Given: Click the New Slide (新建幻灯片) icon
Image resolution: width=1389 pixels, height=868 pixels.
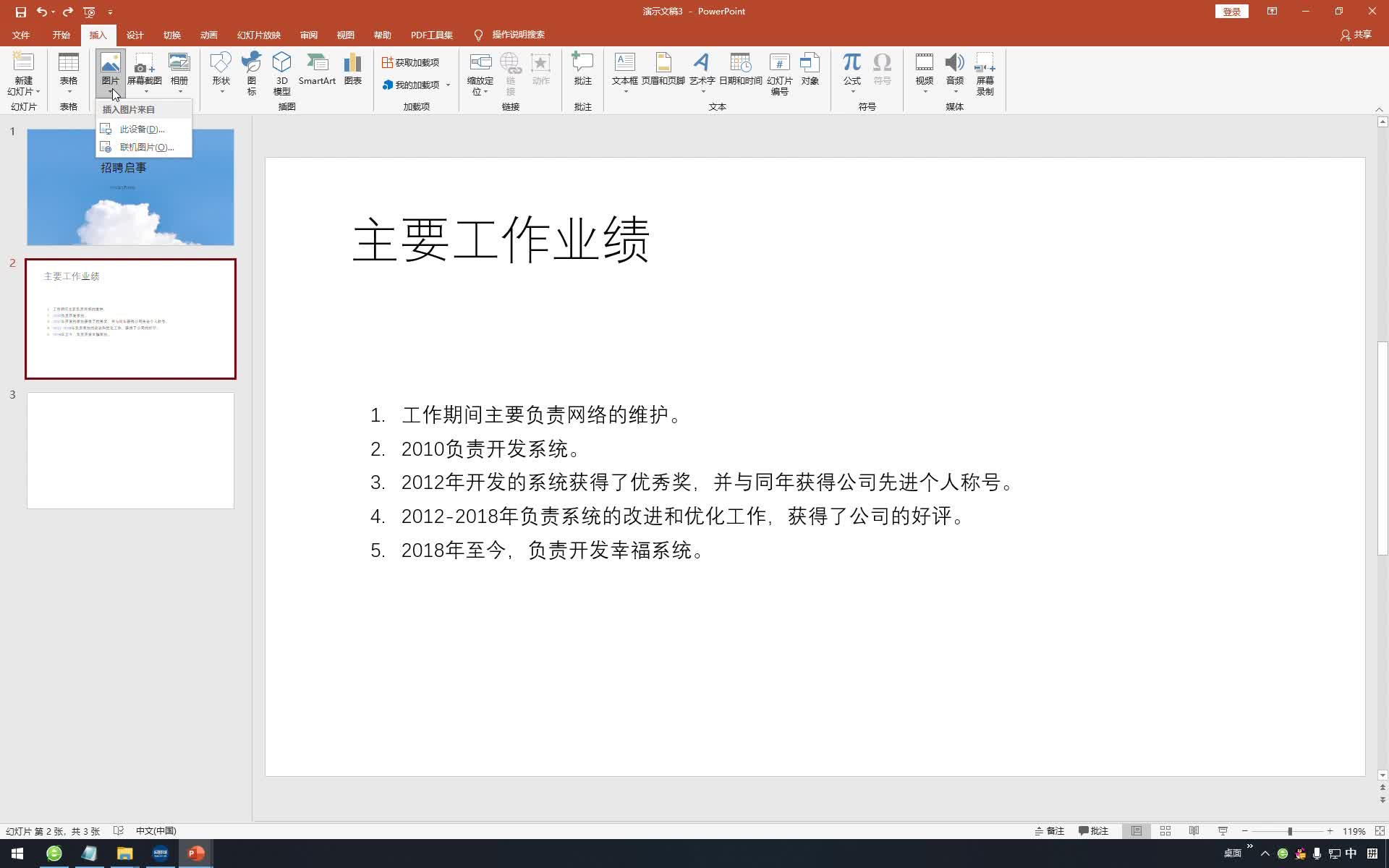Looking at the screenshot, I should pyautogui.click(x=23, y=75).
